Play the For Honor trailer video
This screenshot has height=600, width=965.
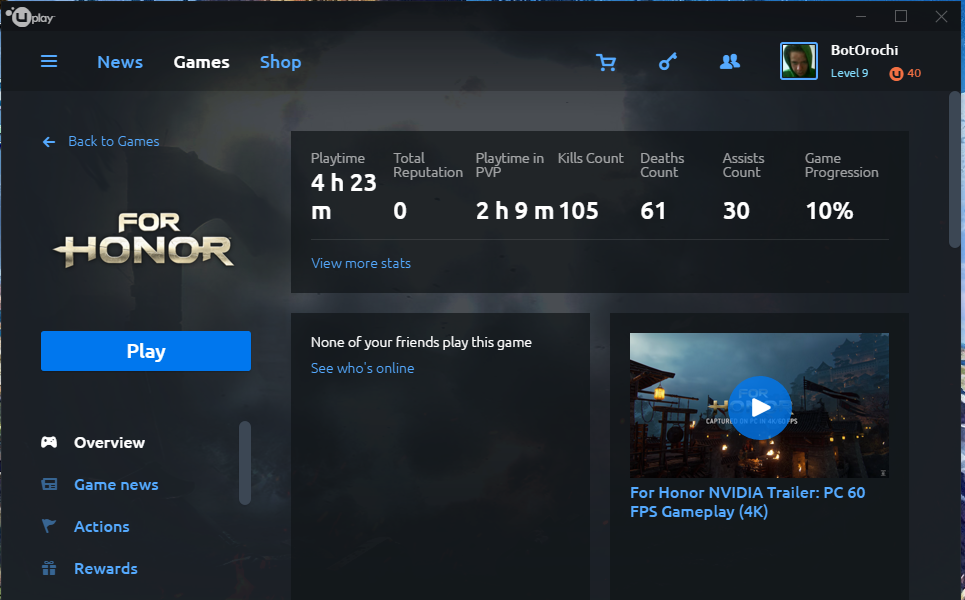760,407
